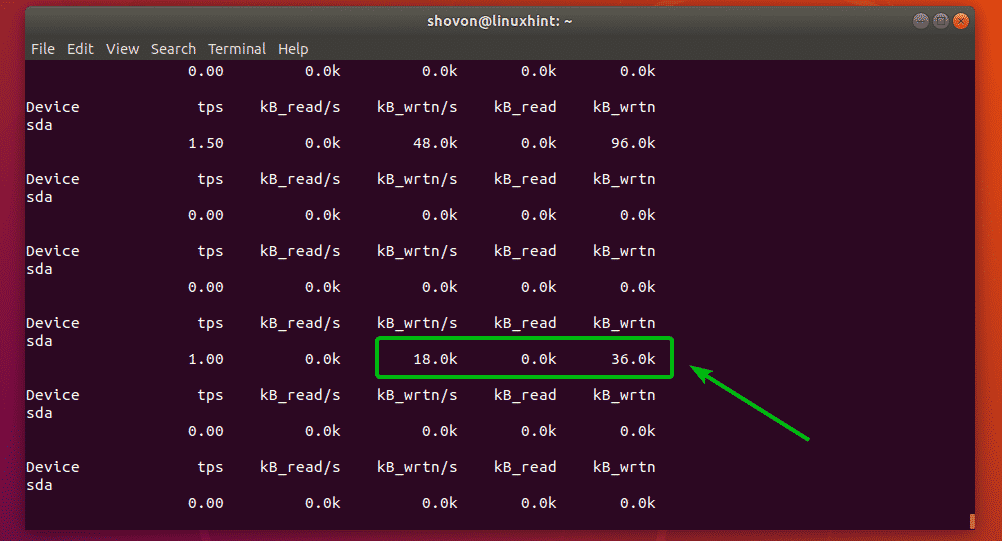
Task: Open the File menu
Action: tap(43, 49)
